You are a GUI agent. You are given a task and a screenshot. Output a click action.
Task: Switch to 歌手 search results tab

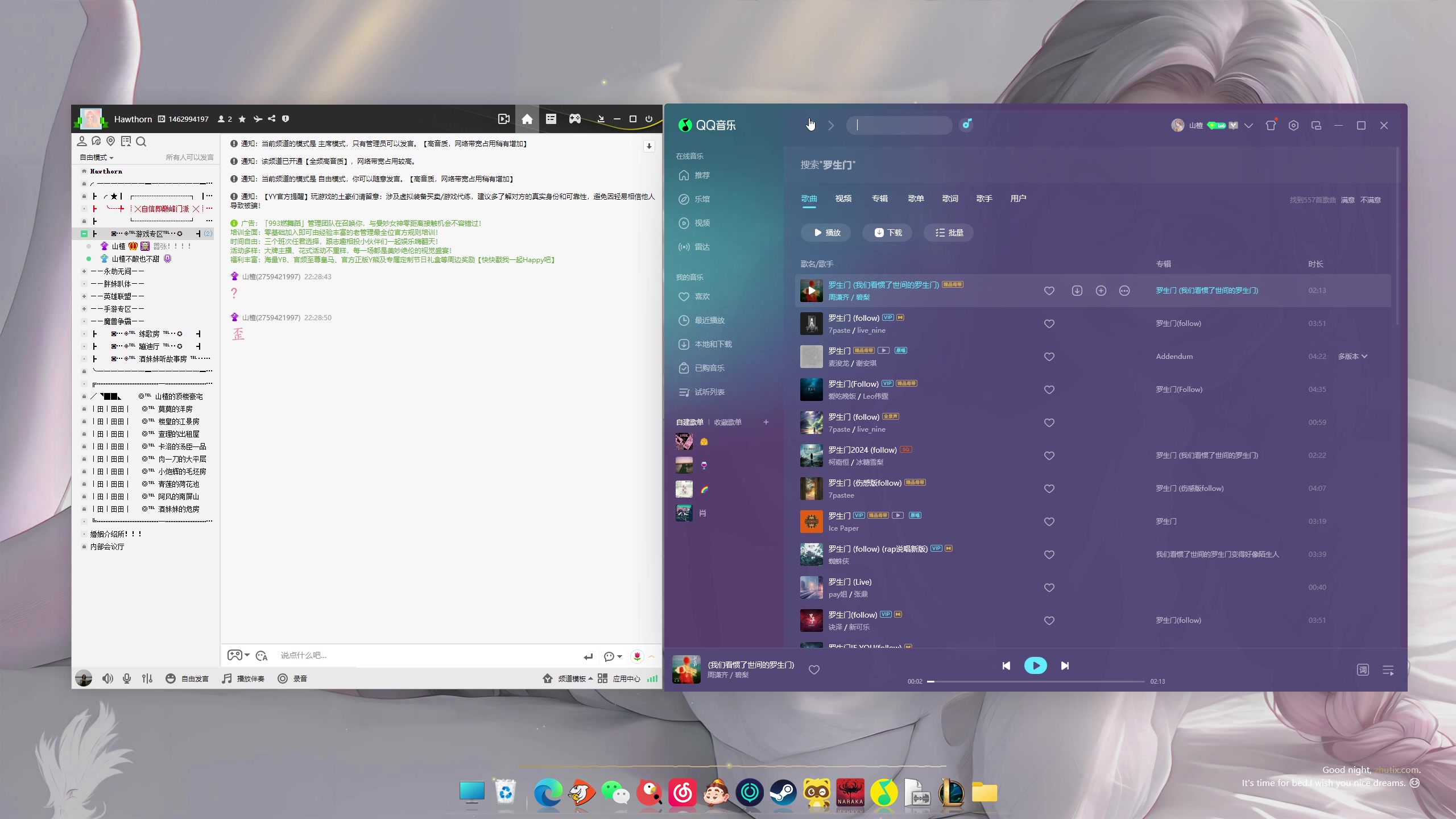click(984, 198)
